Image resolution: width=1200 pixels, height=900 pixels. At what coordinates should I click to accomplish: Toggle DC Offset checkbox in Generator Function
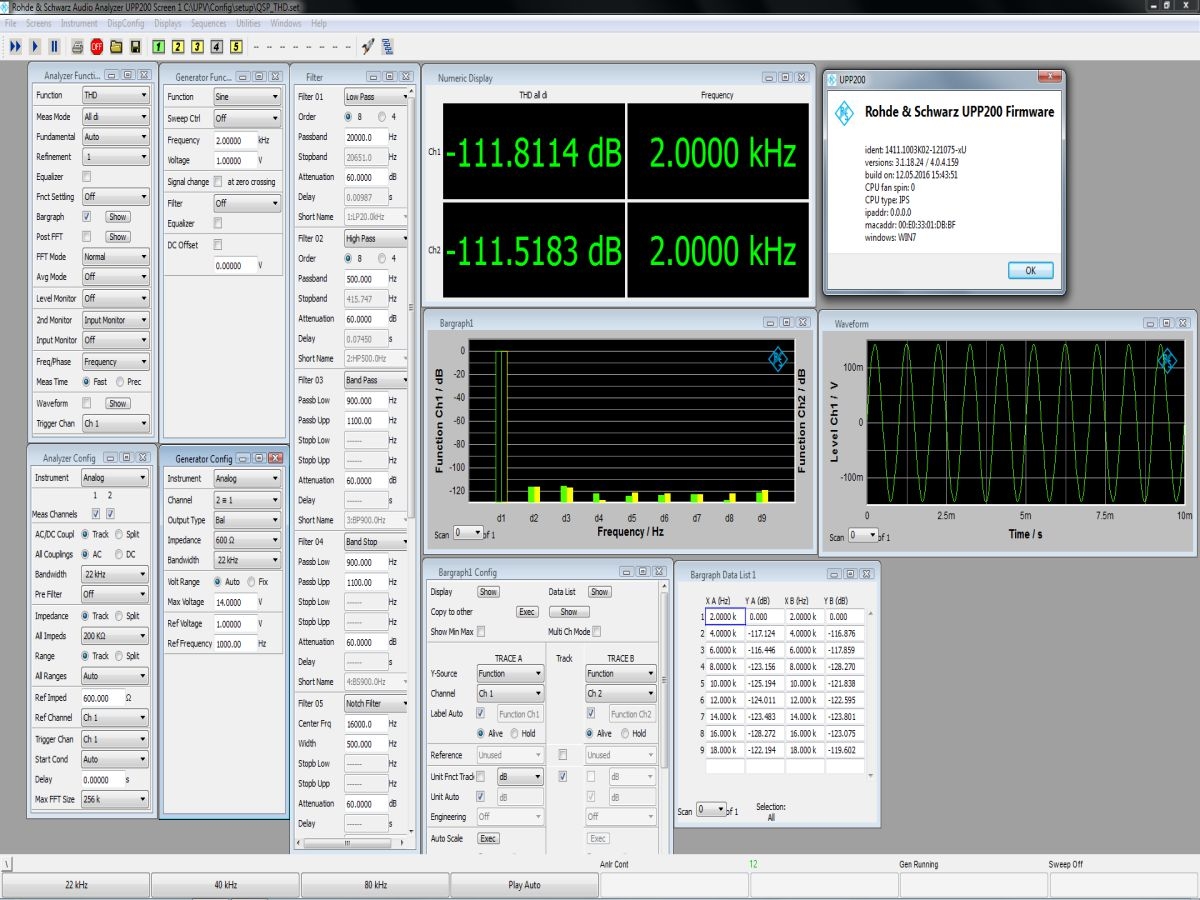click(218, 245)
